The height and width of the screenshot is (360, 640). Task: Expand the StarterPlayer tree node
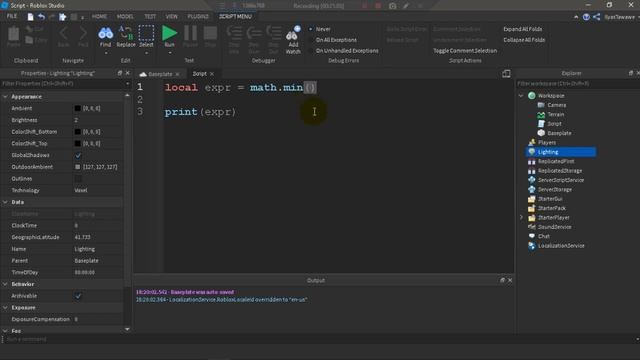pos(521,218)
